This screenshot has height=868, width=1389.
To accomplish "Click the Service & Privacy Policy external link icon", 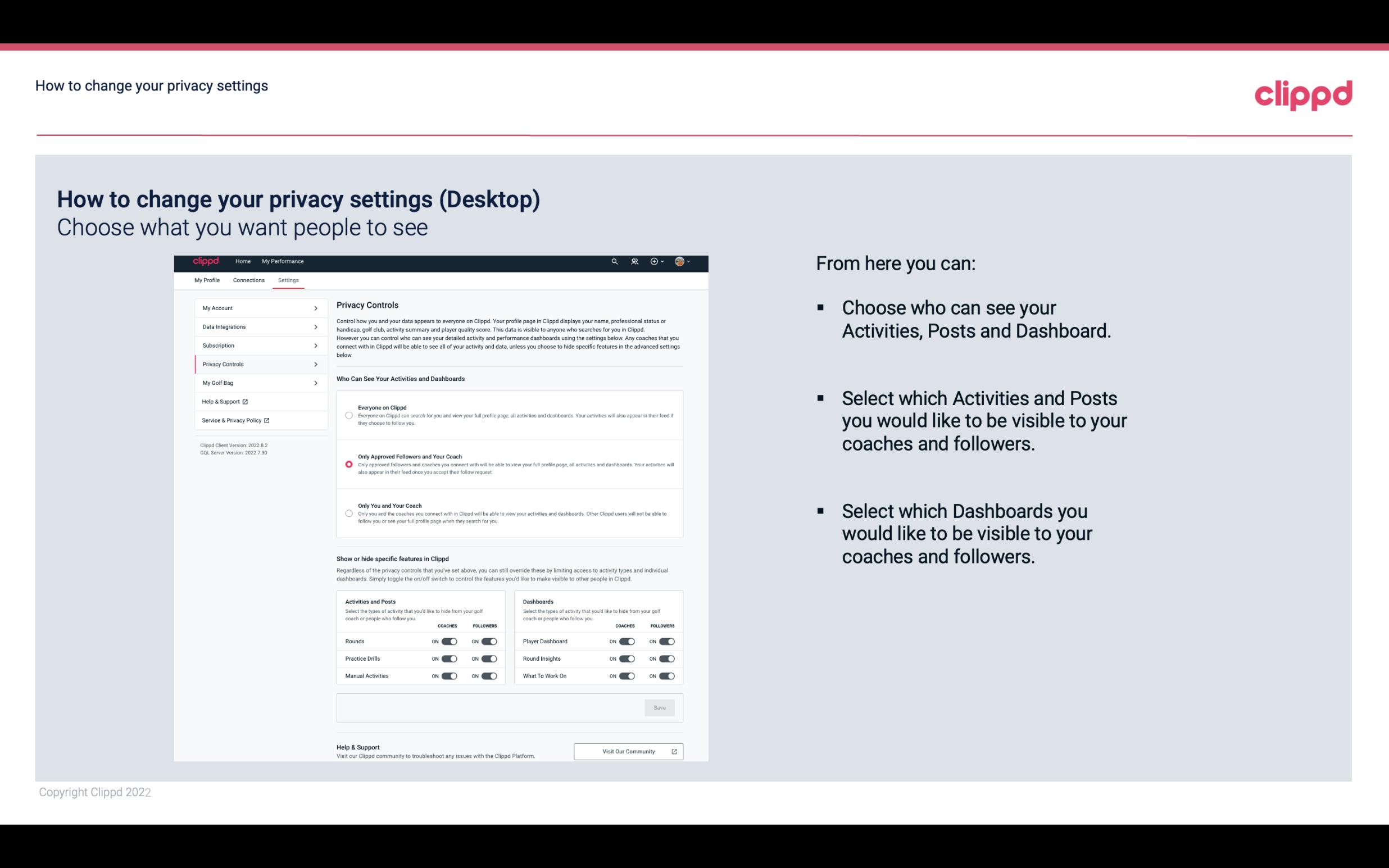I will click(x=267, y=419).
